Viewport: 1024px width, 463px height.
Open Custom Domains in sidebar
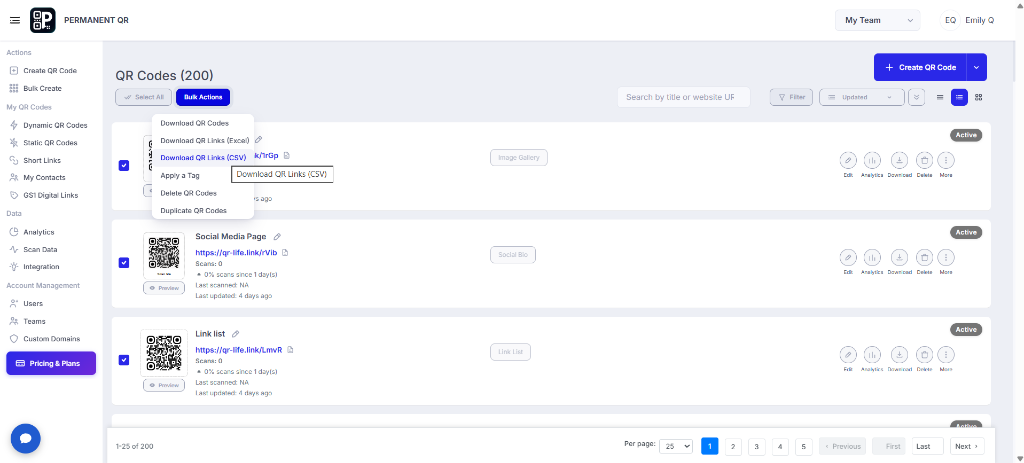52,339
